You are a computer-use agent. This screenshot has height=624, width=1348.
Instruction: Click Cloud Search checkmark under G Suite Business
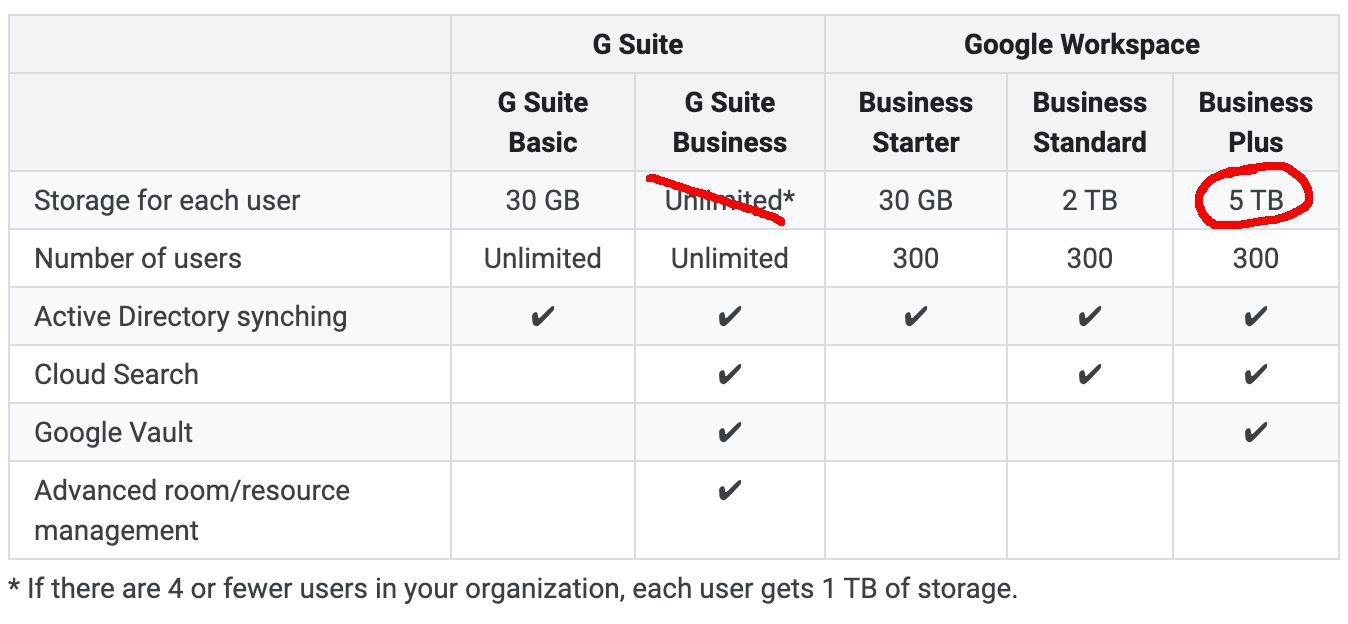[x=730, y=374]
